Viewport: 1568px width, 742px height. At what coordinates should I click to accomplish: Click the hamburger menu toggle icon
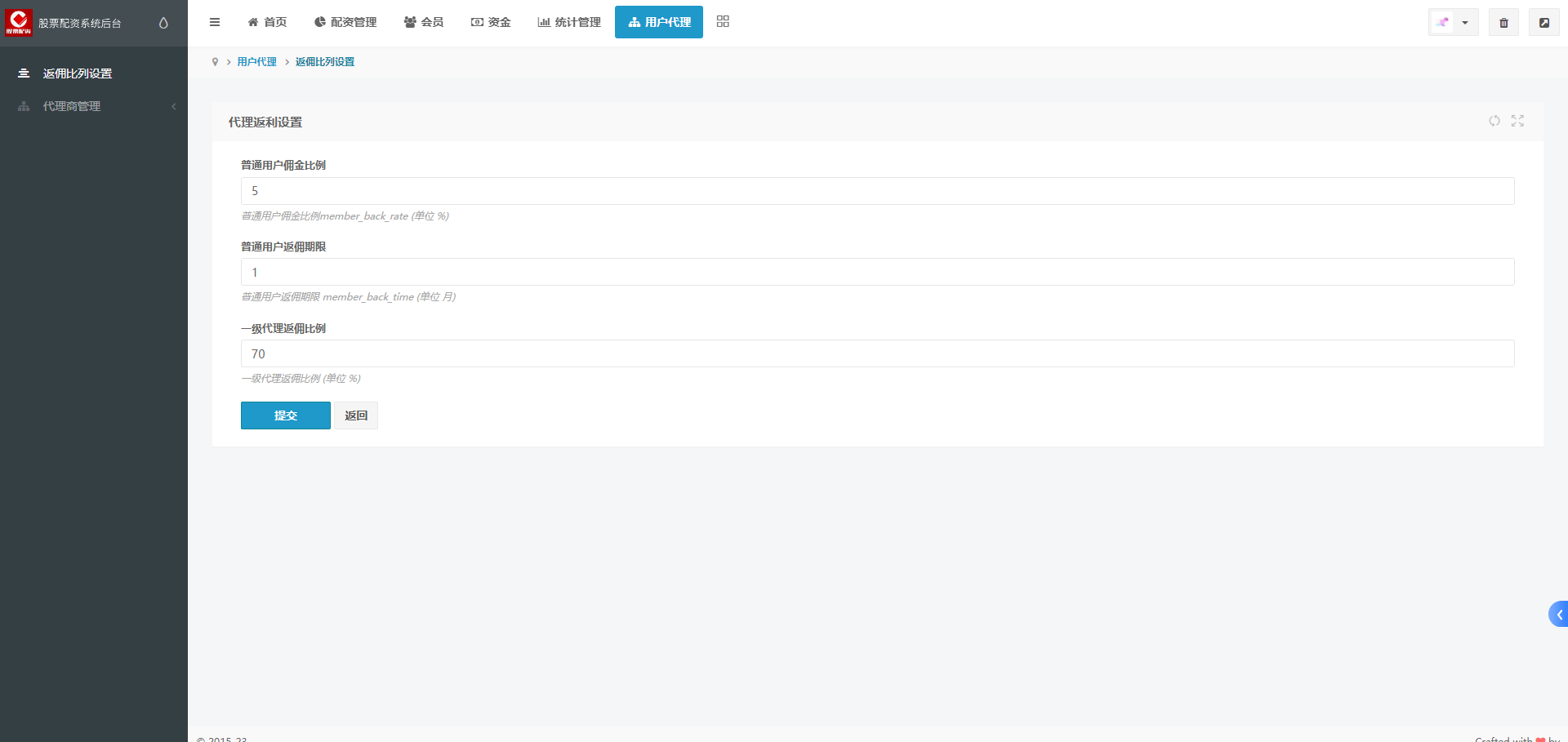215,22
